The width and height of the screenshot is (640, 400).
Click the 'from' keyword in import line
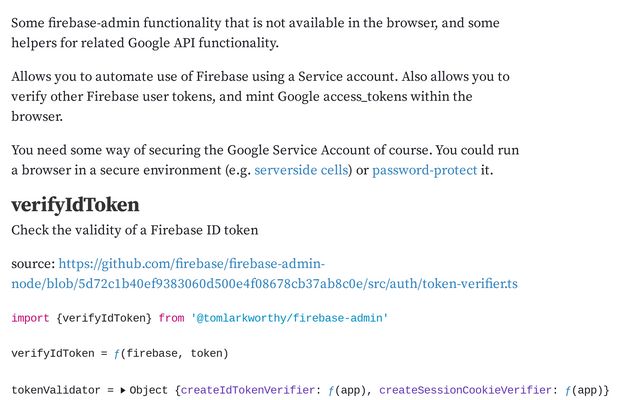171,318
